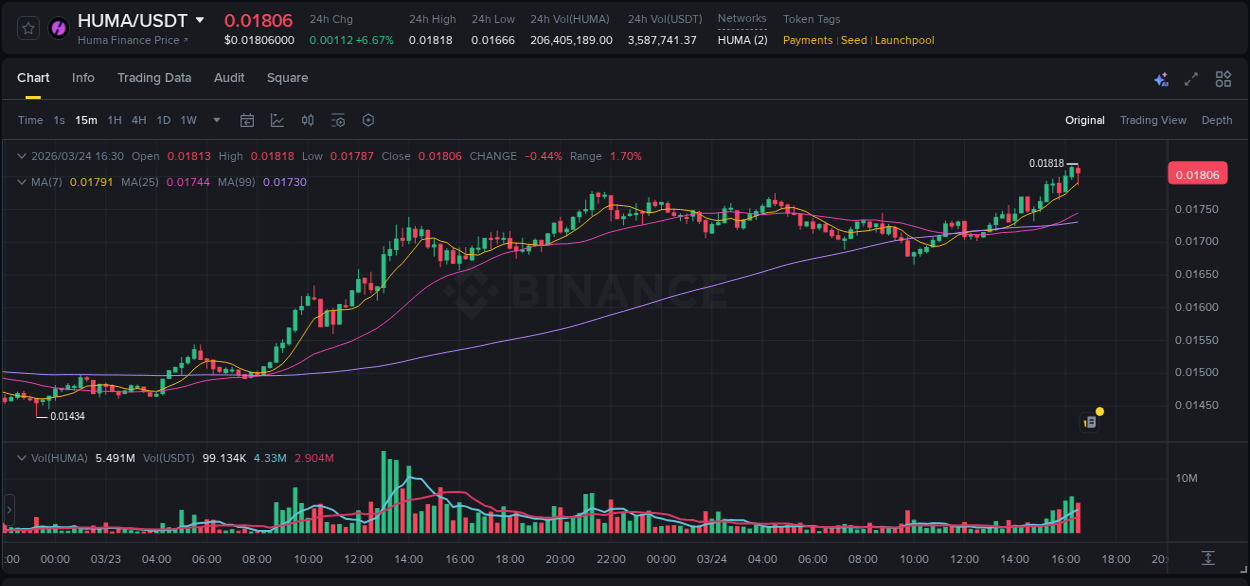Click the 0.01818 high price marker
This screenshot has height=586, width=1250.
pos(1046,163)
